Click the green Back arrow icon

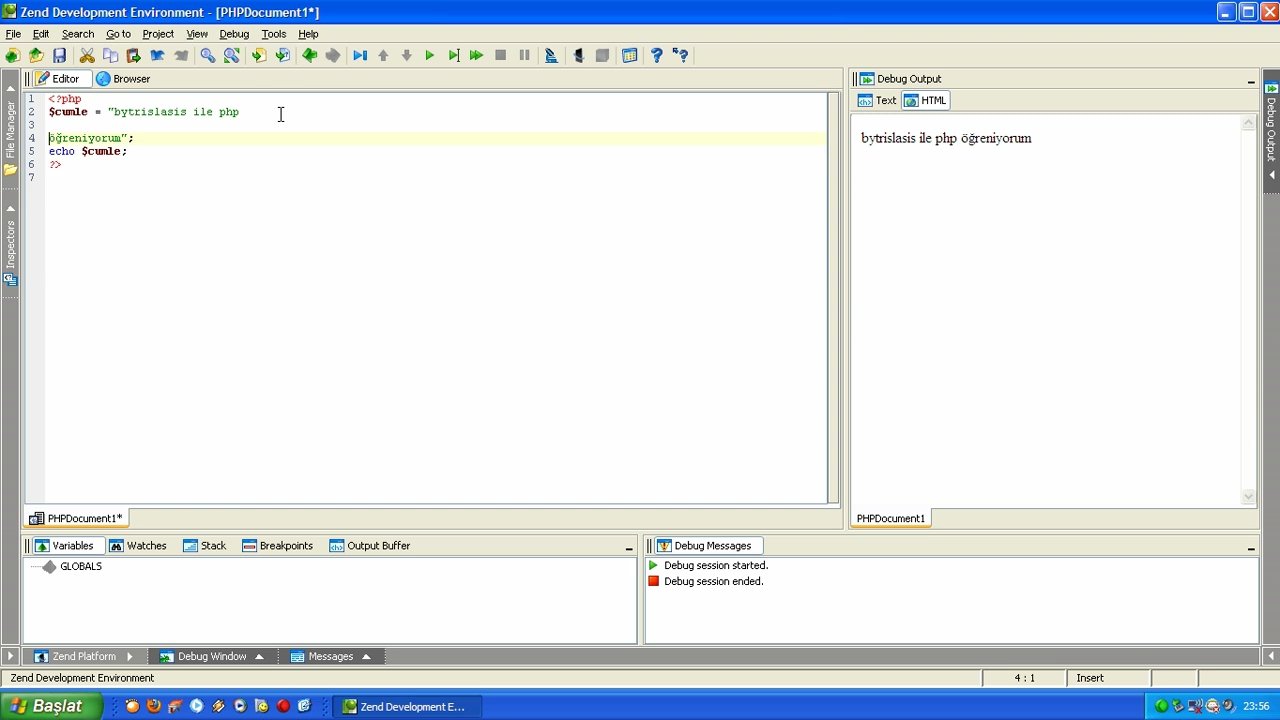point(309,56)
